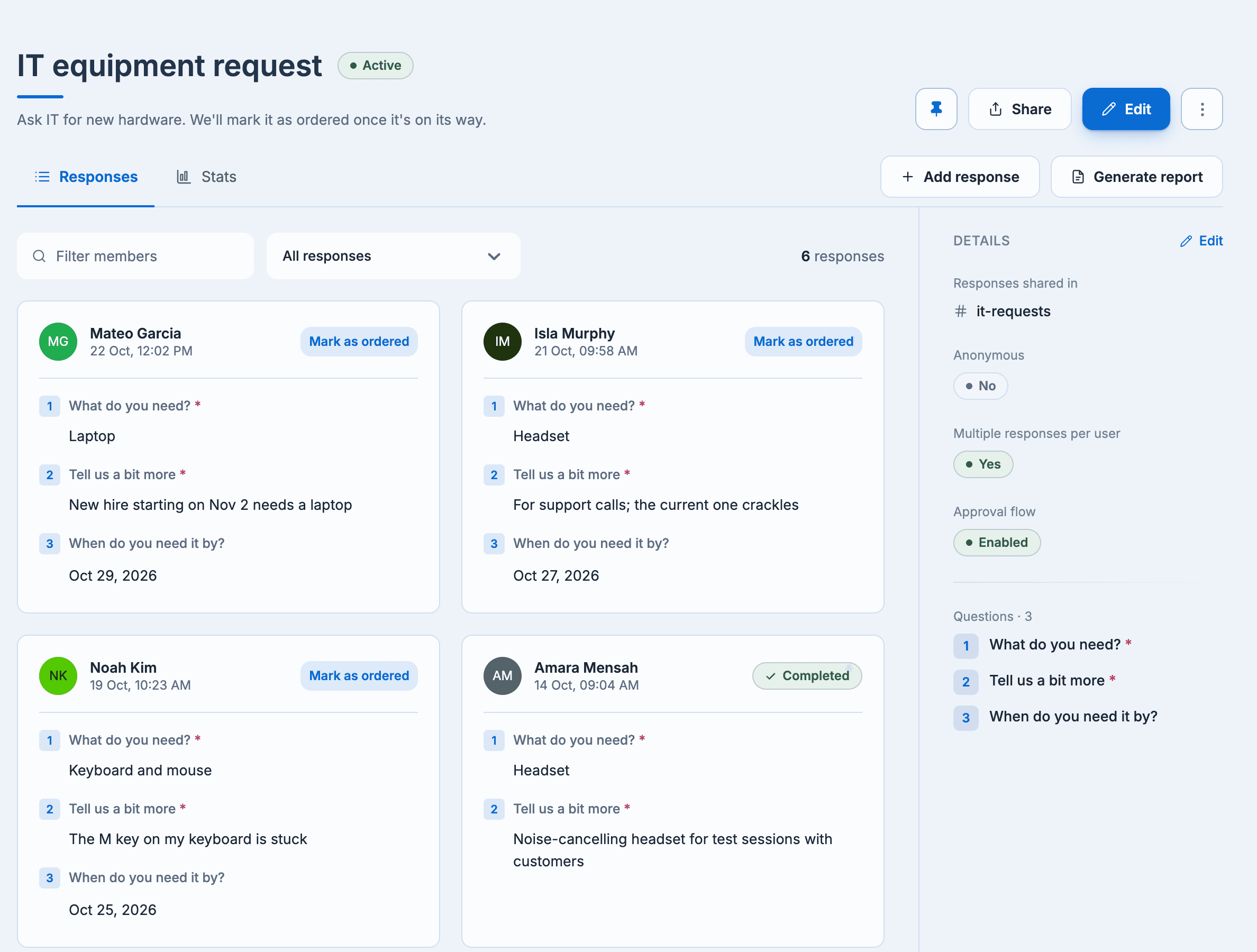Click the Laptop answer in Mateo's card
The image size is (1257, 952).
(92, 436)
